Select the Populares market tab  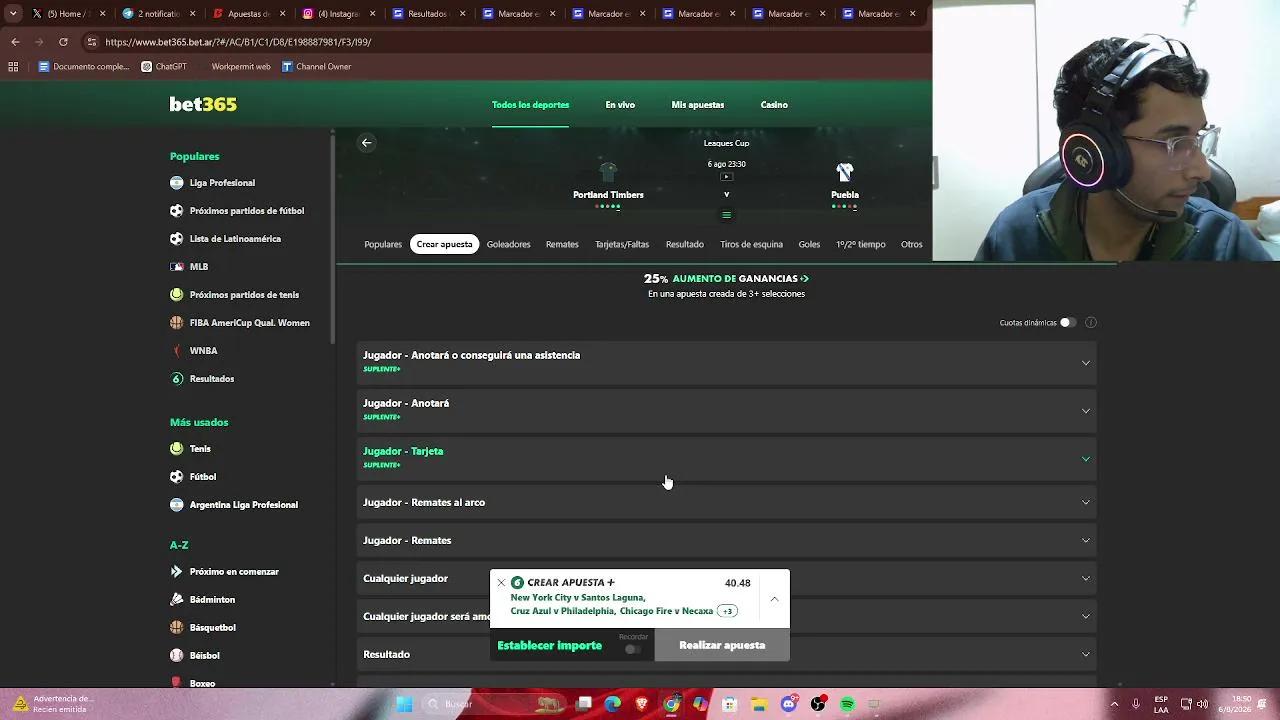tap(383, 244)
